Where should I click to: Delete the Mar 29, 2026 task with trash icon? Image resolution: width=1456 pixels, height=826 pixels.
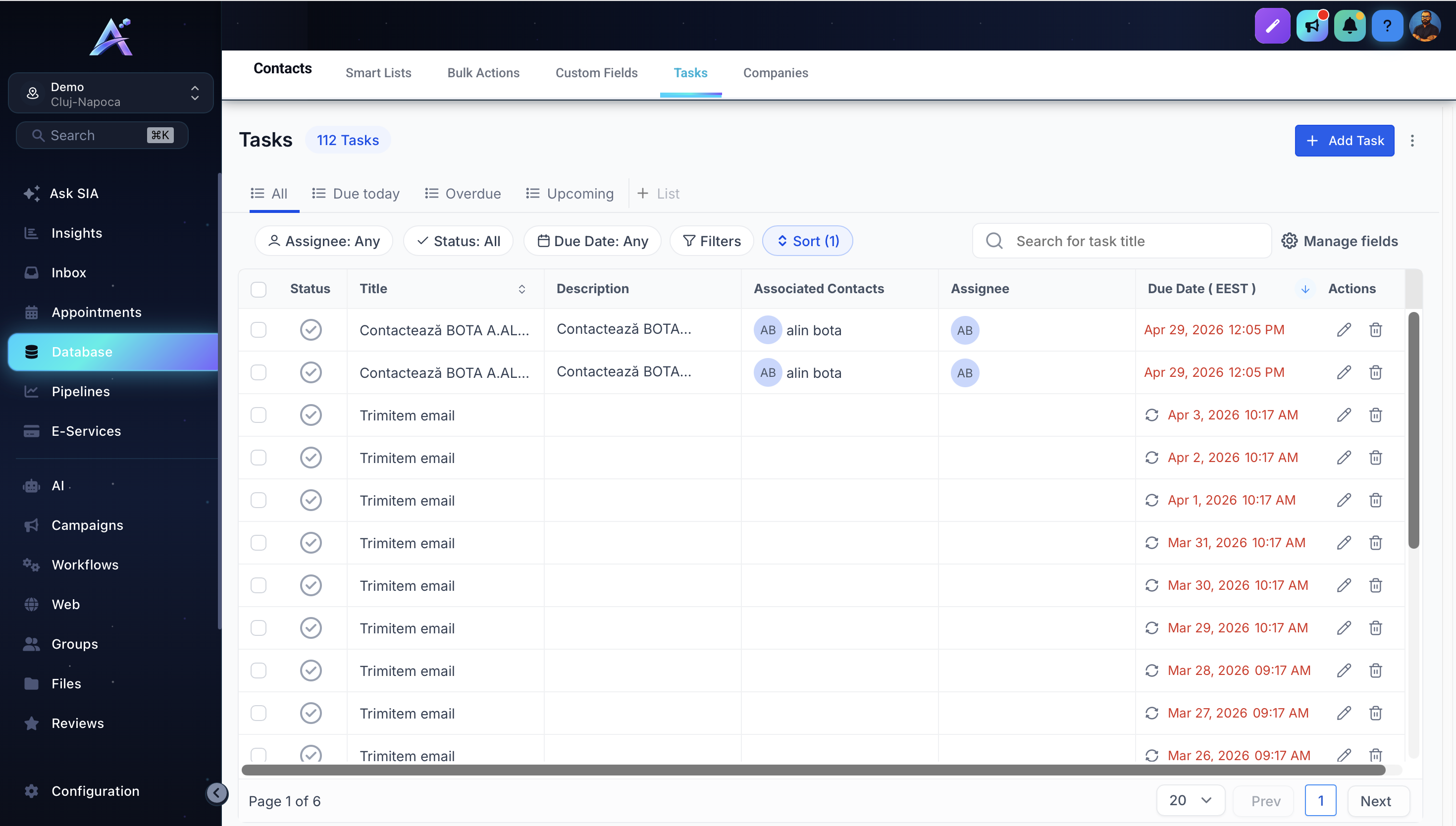click(x=1375, y=628)
